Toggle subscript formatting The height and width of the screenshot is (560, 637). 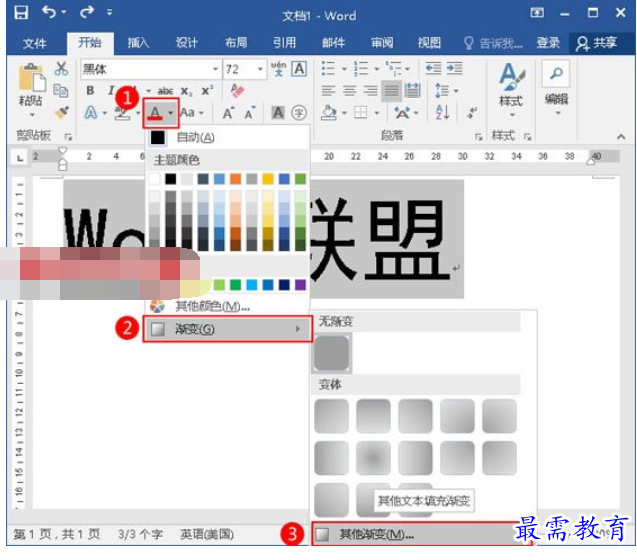pyautogui.click(x=186, y=91)
